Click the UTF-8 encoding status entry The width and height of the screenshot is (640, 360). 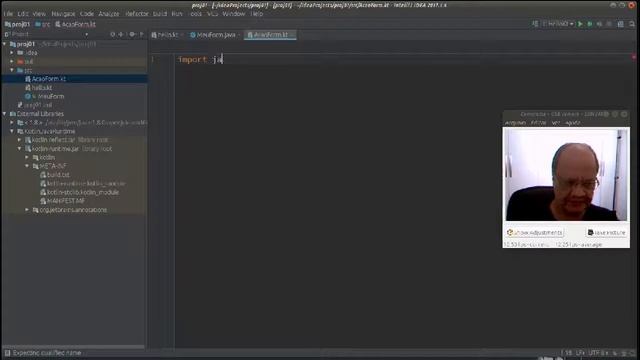point(598,353)
